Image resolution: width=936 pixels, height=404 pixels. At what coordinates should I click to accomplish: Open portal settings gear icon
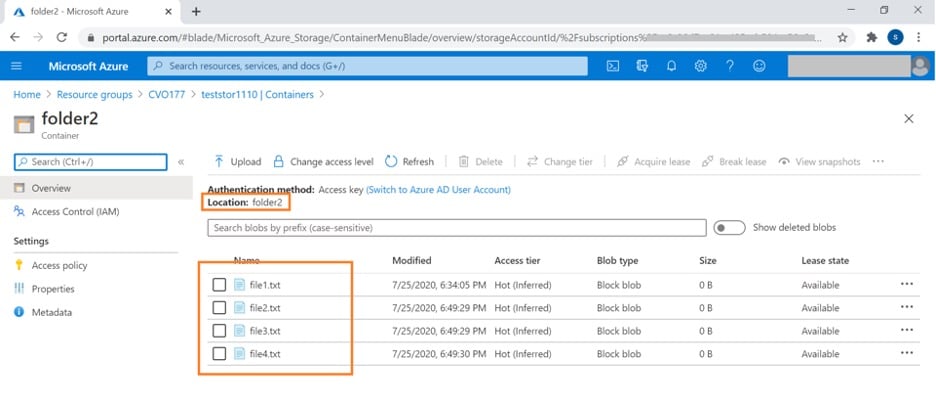click(701, 66)
